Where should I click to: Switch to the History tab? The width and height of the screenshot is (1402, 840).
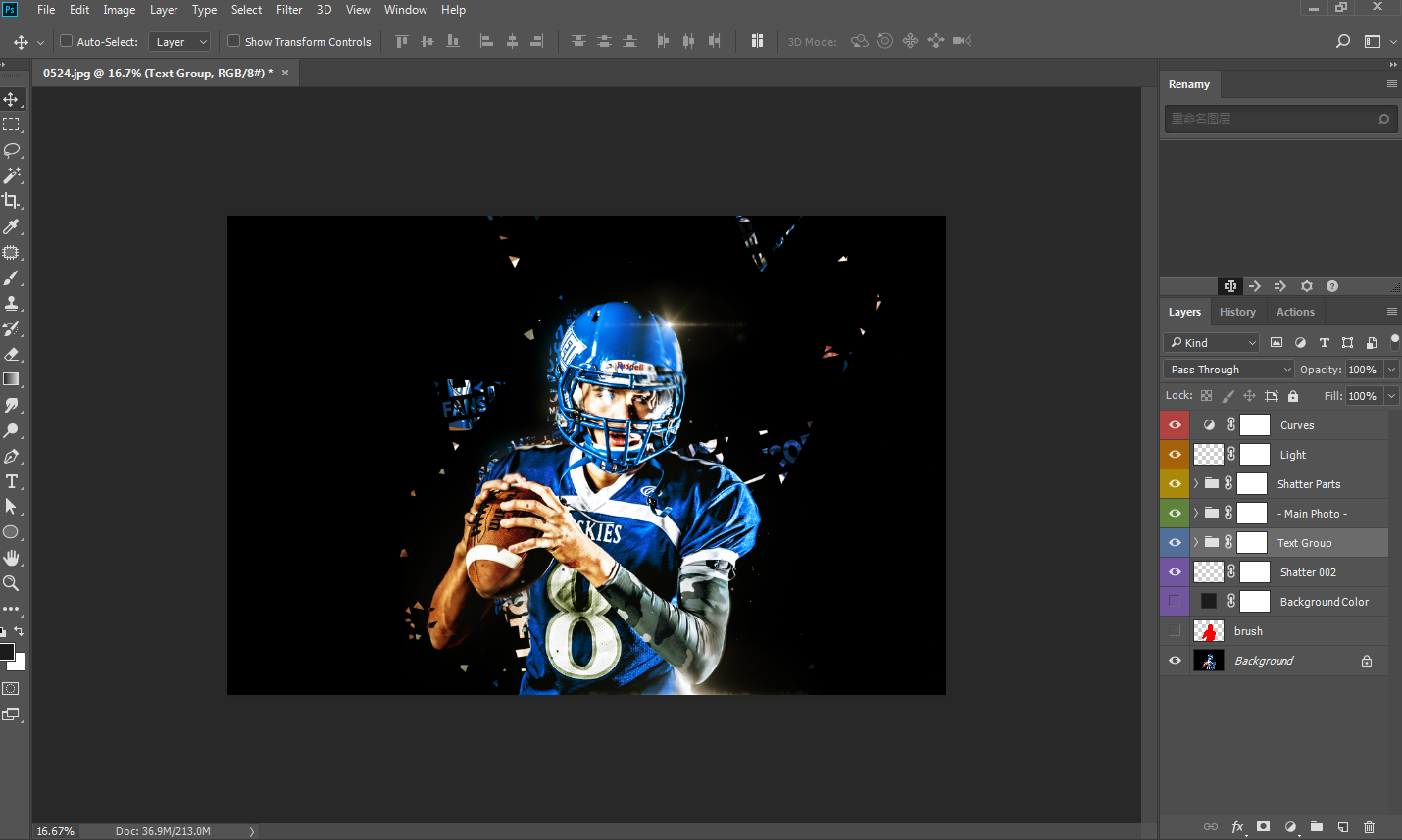click(1237, 312)
